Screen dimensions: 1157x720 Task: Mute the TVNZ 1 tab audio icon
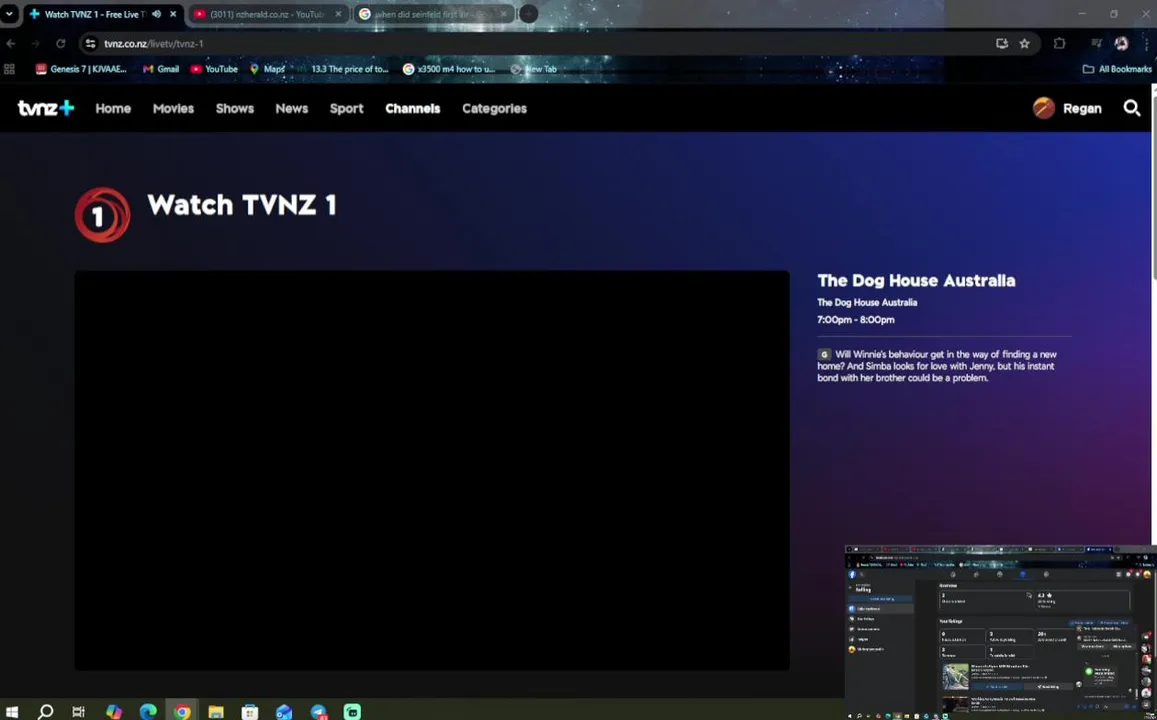156,14
